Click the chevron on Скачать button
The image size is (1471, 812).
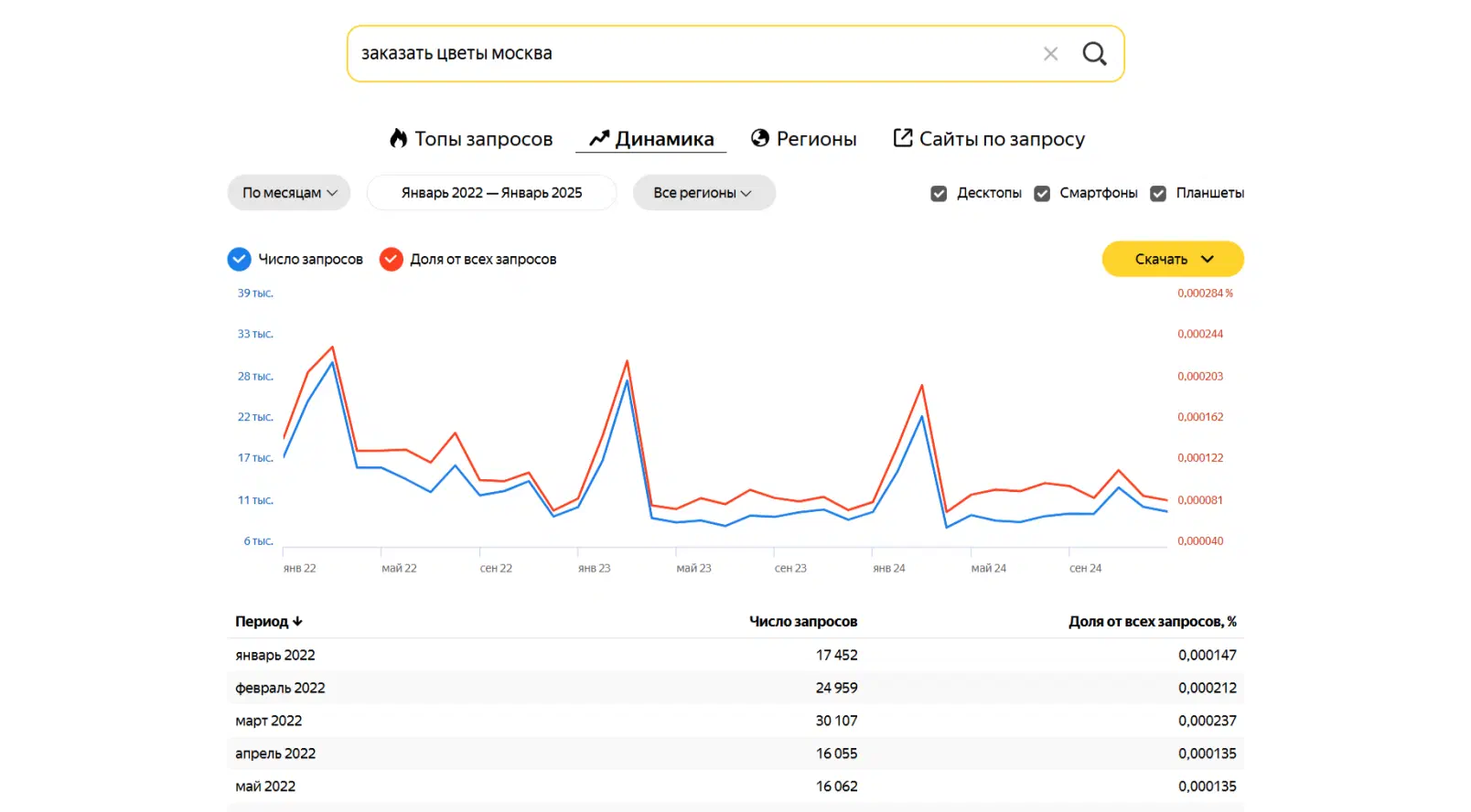tap(1208, 259)
